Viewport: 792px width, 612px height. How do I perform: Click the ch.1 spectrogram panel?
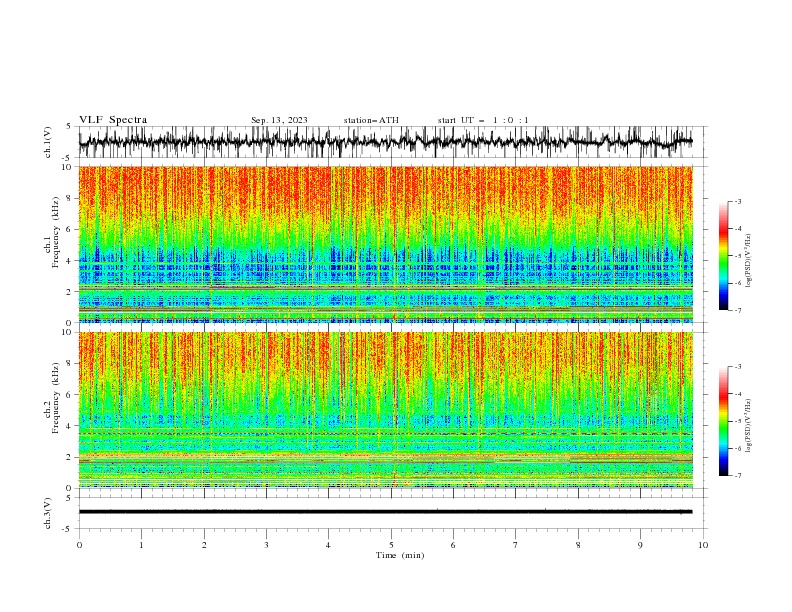tap(385, 244)
